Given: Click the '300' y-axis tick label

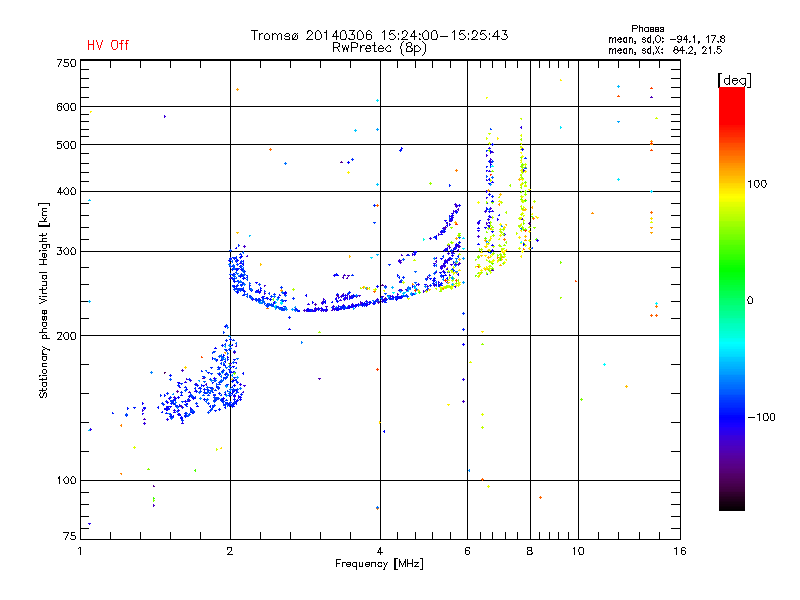Looking at the screenshot, I should (x=66, y=251).
